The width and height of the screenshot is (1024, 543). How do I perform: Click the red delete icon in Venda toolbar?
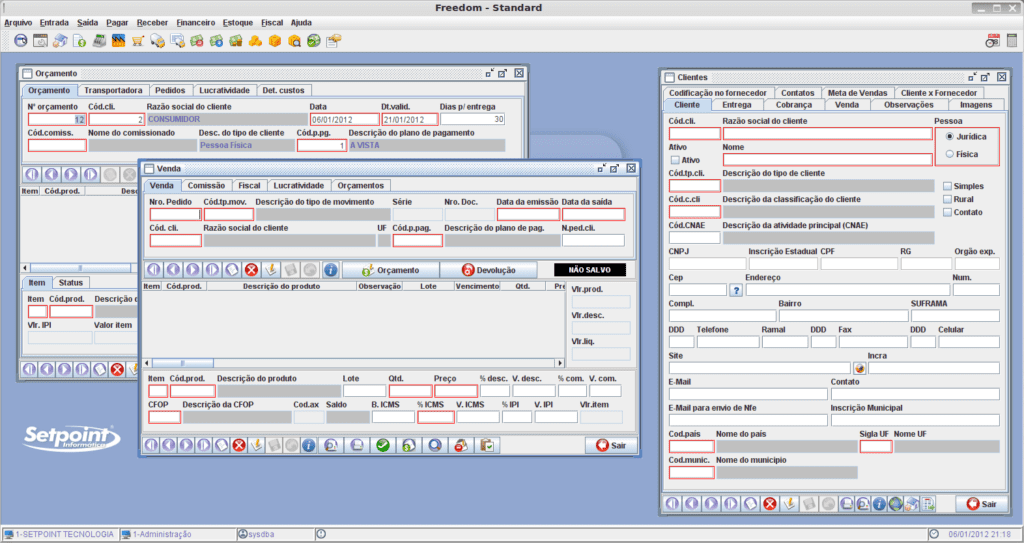click(x=252, y=270)
